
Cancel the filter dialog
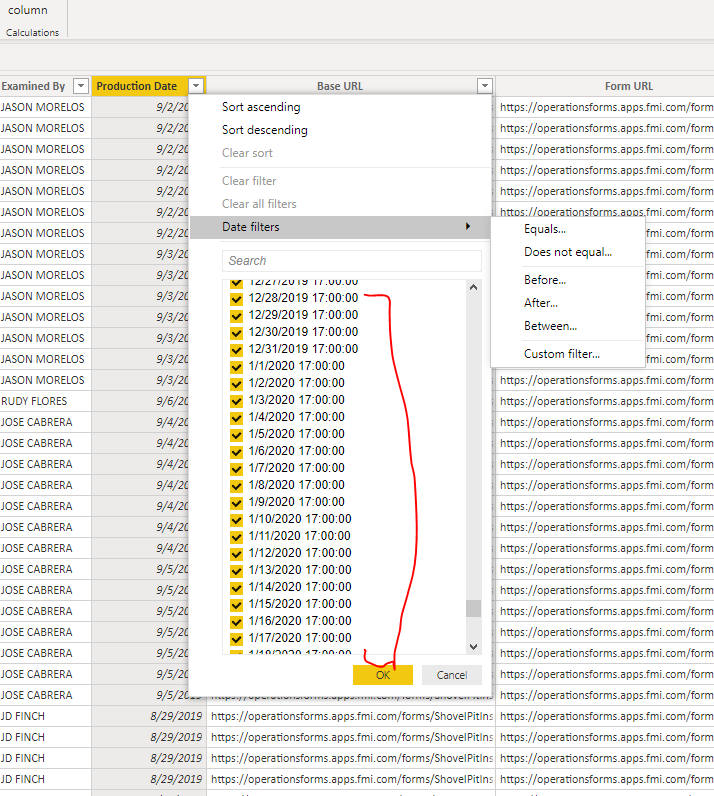[x=451, y=675]
